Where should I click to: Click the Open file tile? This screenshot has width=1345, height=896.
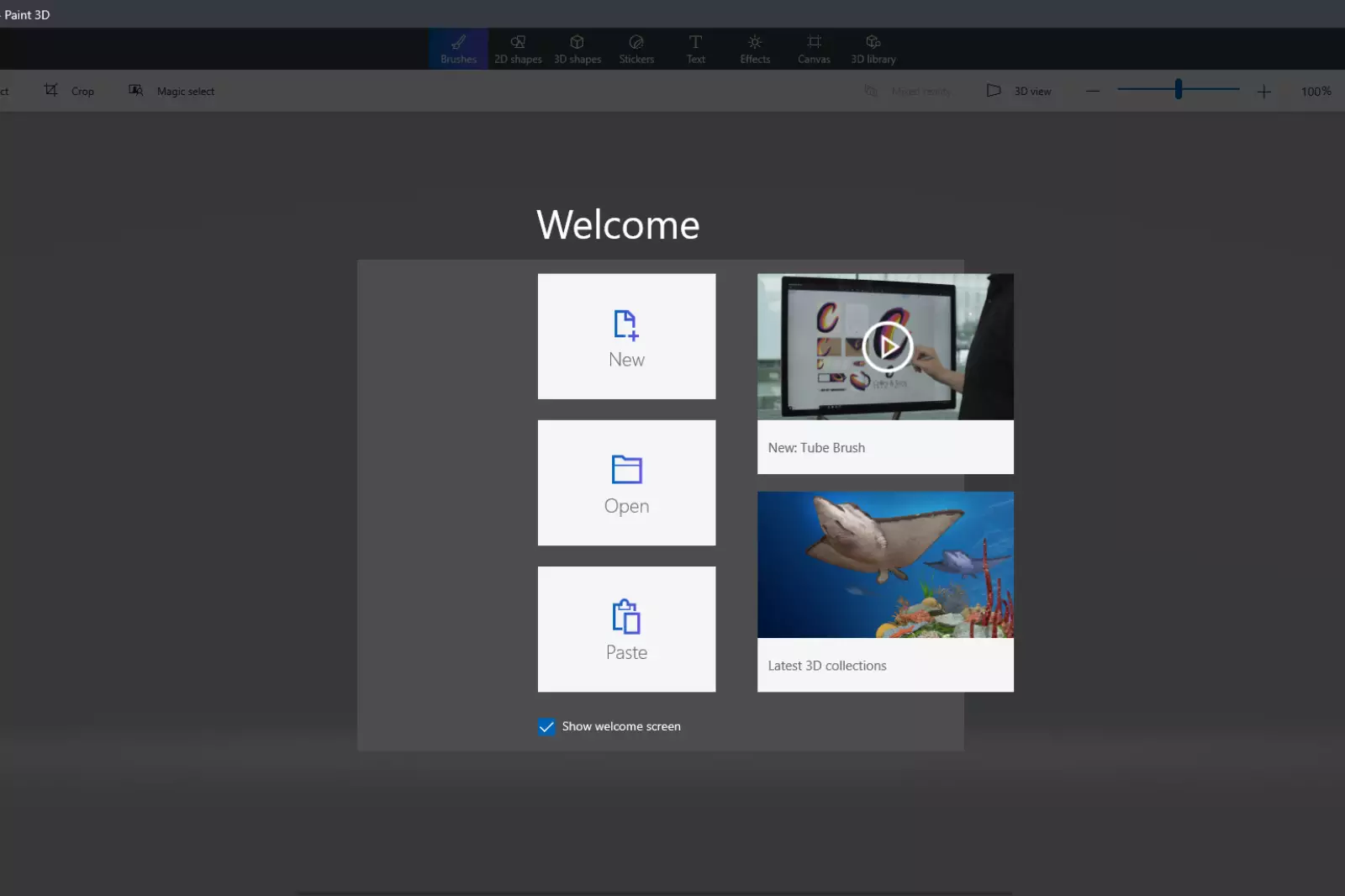[x=626, y=482]
